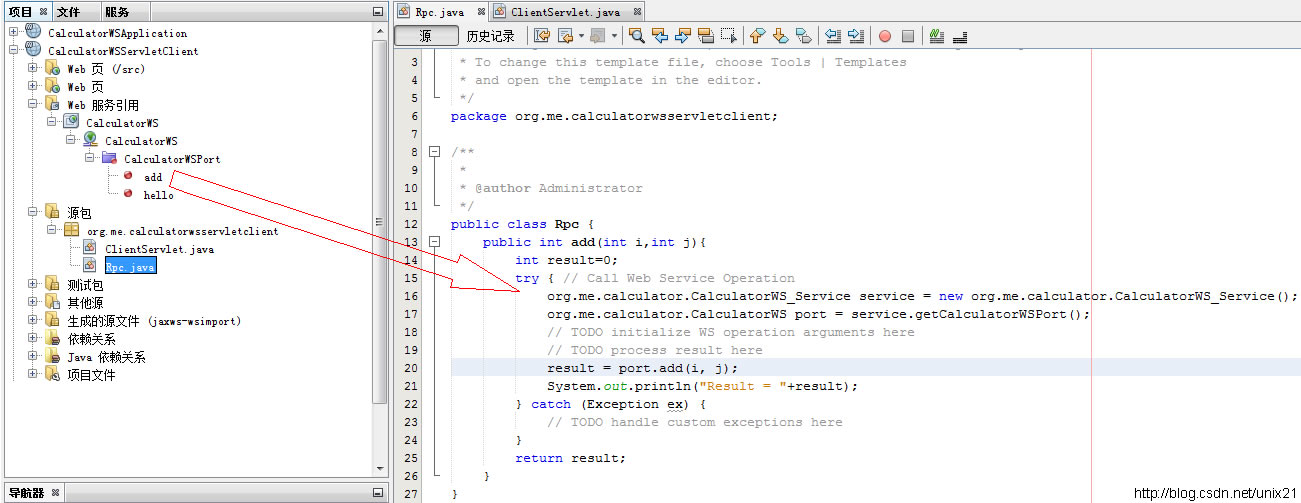Click the Comment code icon
The width and height of the screenshot is (1301, 503).
click(x=937, y=36)
